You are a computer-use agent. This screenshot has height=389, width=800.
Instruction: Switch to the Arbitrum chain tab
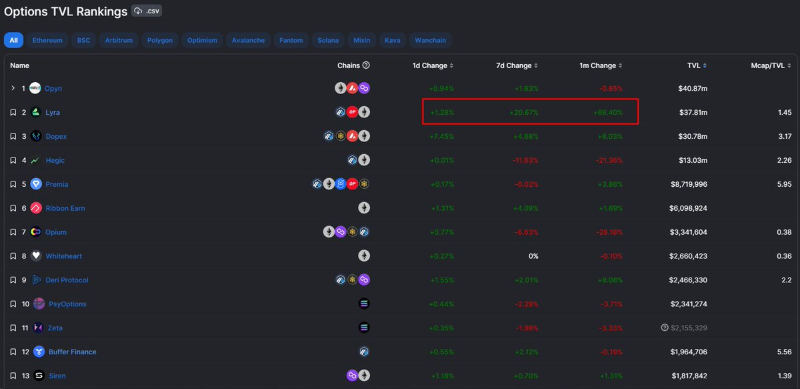[119, 40]
